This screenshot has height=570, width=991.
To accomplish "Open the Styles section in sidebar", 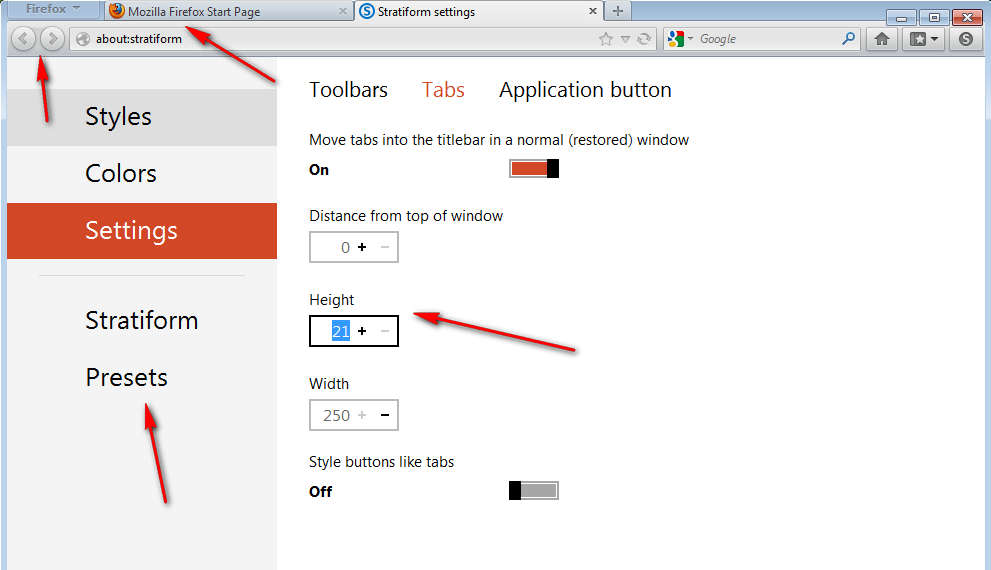I will (142, 117).
